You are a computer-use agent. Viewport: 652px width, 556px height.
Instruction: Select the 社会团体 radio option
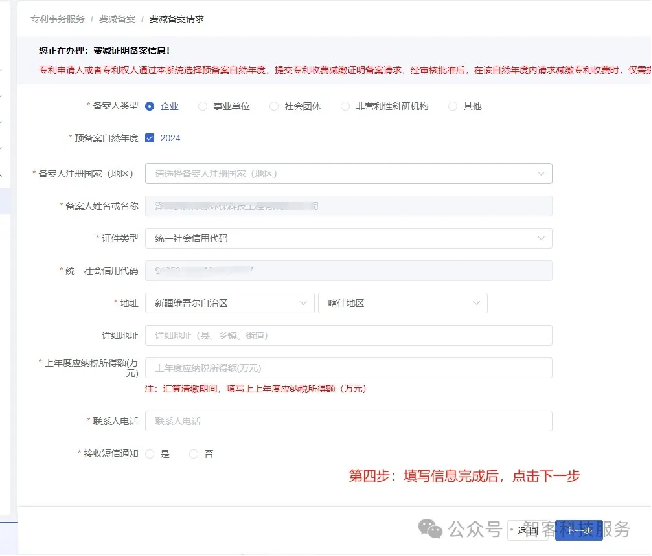pos(276,105)
